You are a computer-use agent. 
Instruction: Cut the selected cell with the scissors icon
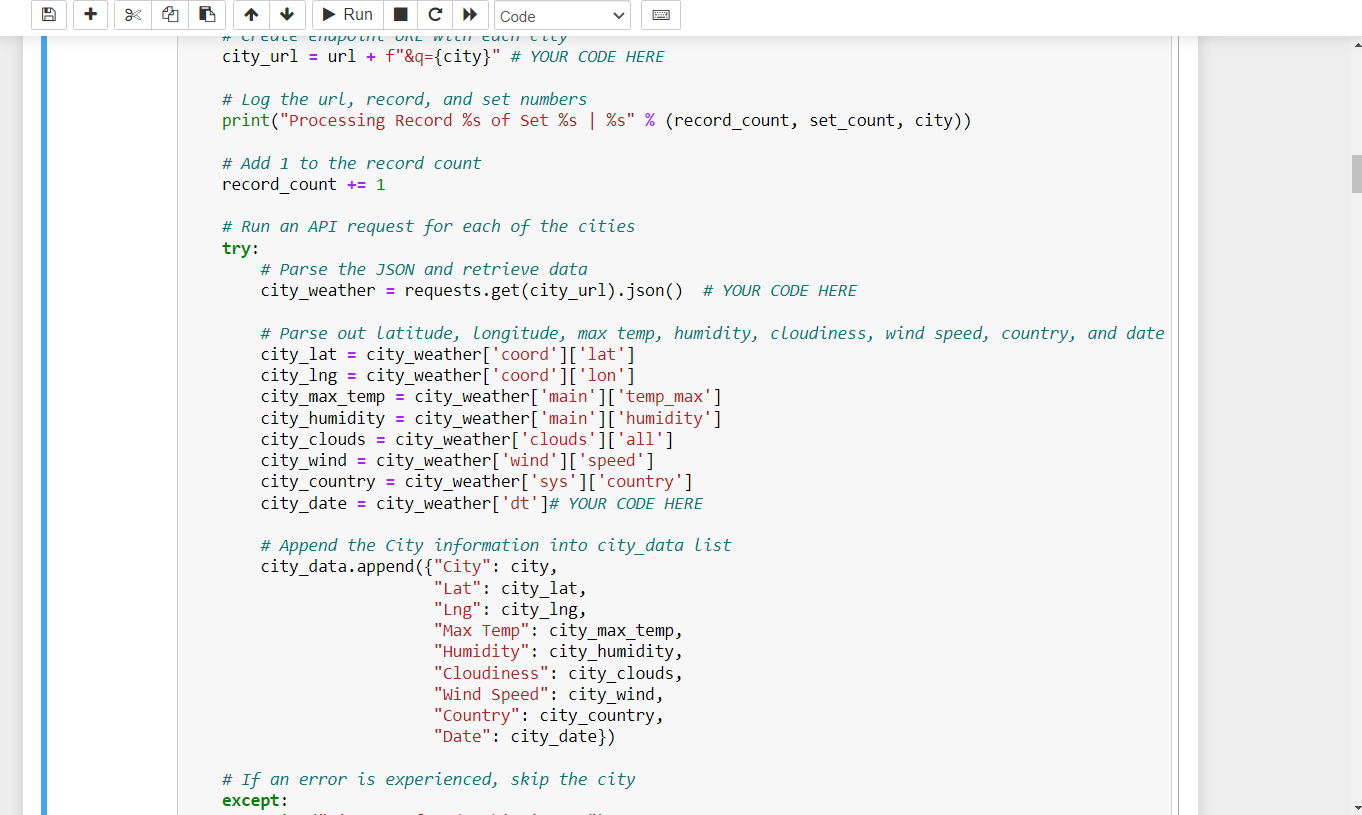click(x=132, y=15)
